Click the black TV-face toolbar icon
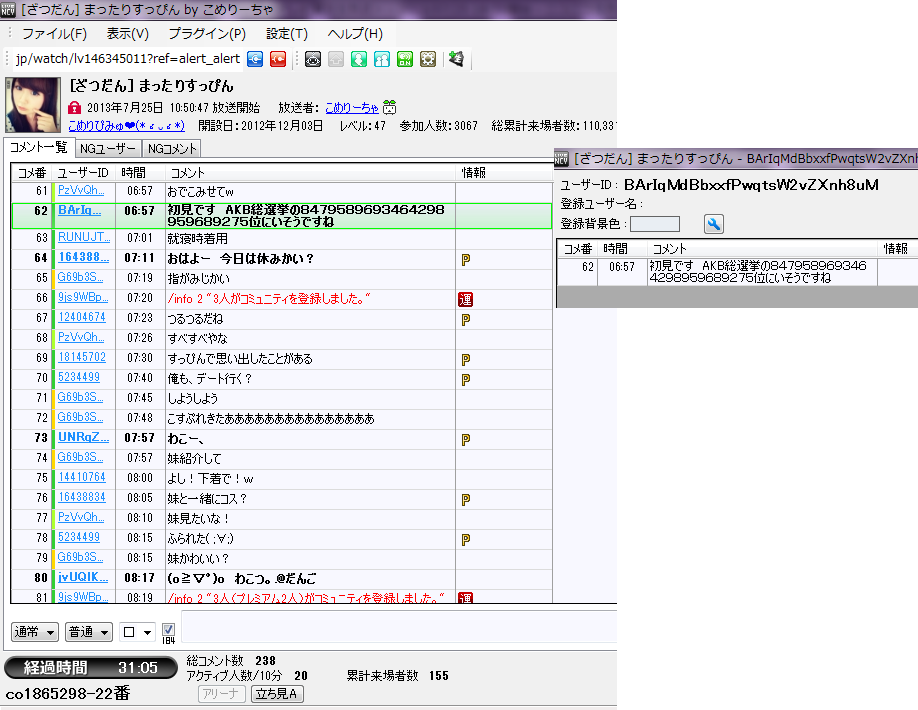The height and width of the screenshot is (710, 918). (x=313, y=59)
